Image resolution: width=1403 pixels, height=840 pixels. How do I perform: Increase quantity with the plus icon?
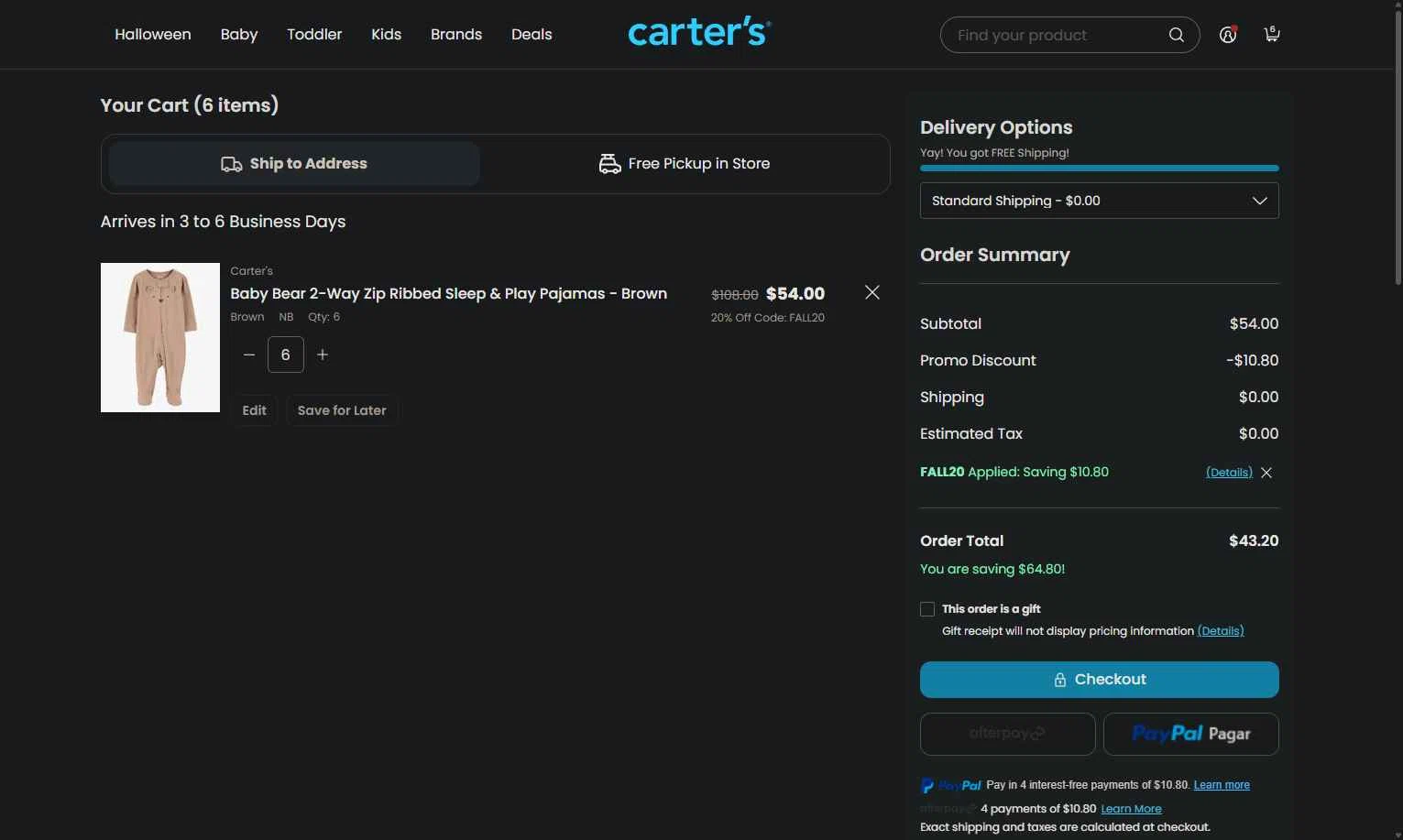323,355
